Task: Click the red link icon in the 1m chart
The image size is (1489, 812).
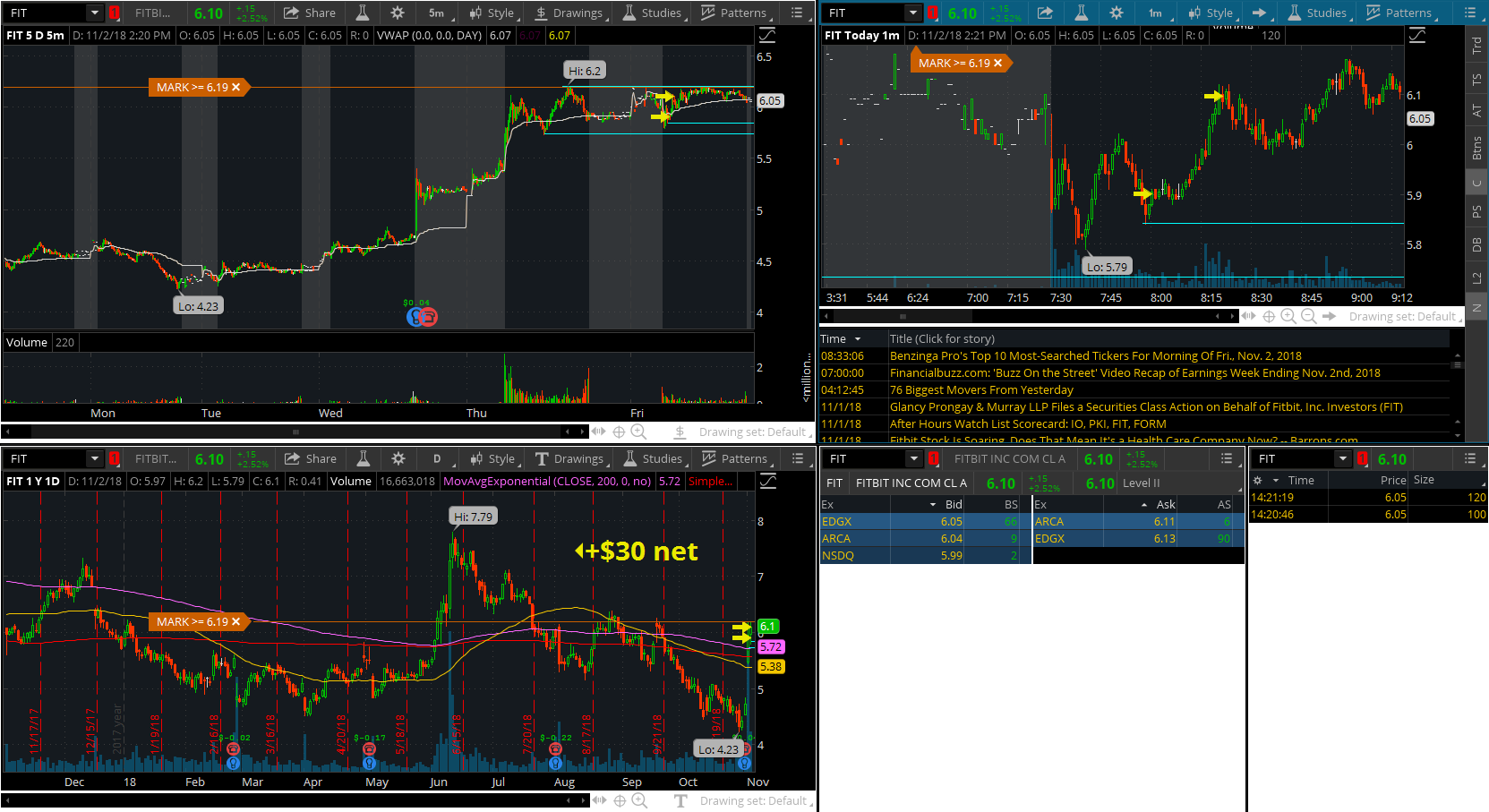Action: pyautogui.click(x=933, y=13)
